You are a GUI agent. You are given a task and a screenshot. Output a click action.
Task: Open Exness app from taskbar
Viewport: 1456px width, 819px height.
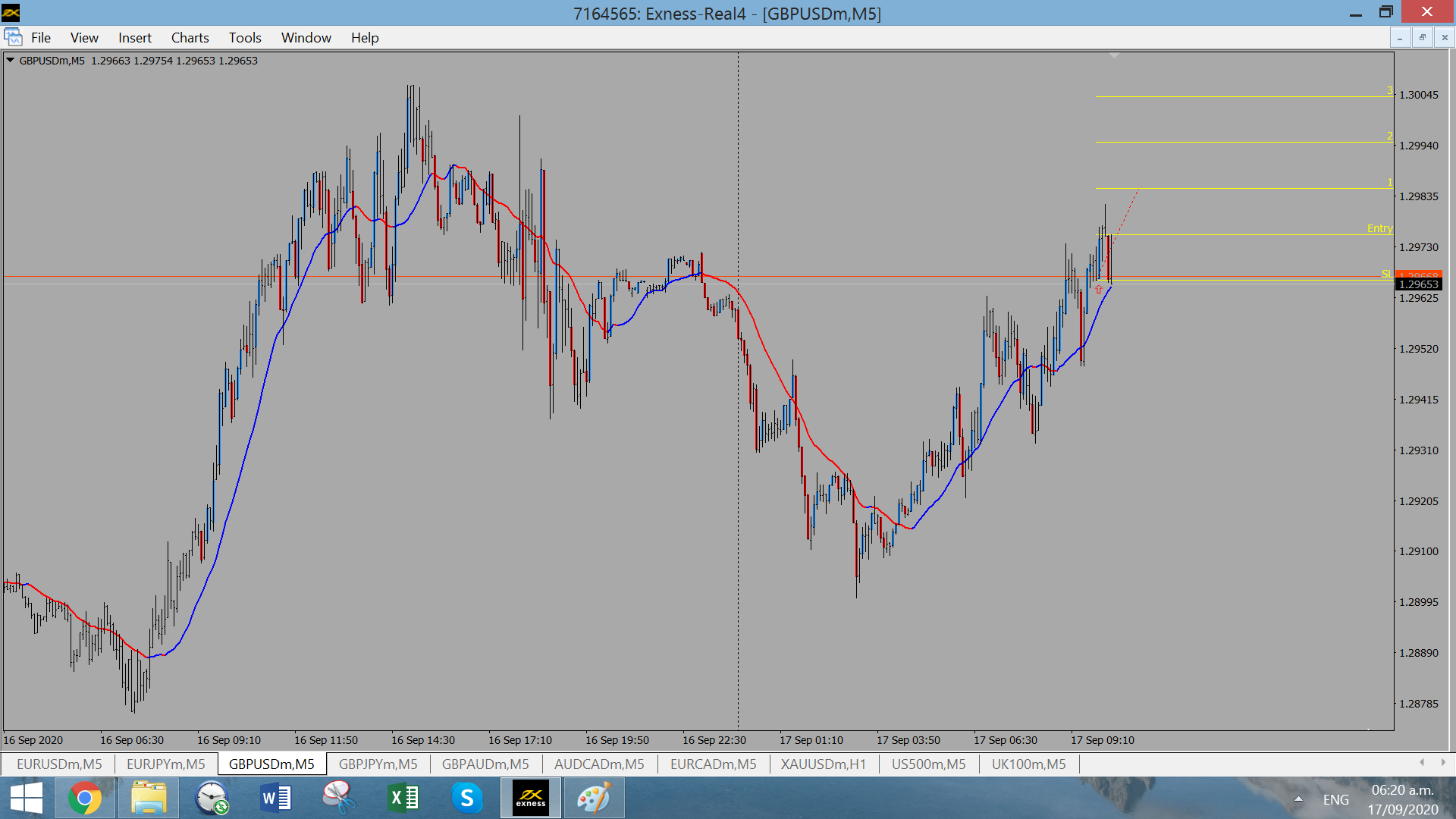pyautogui.click(x=531, y=798)
